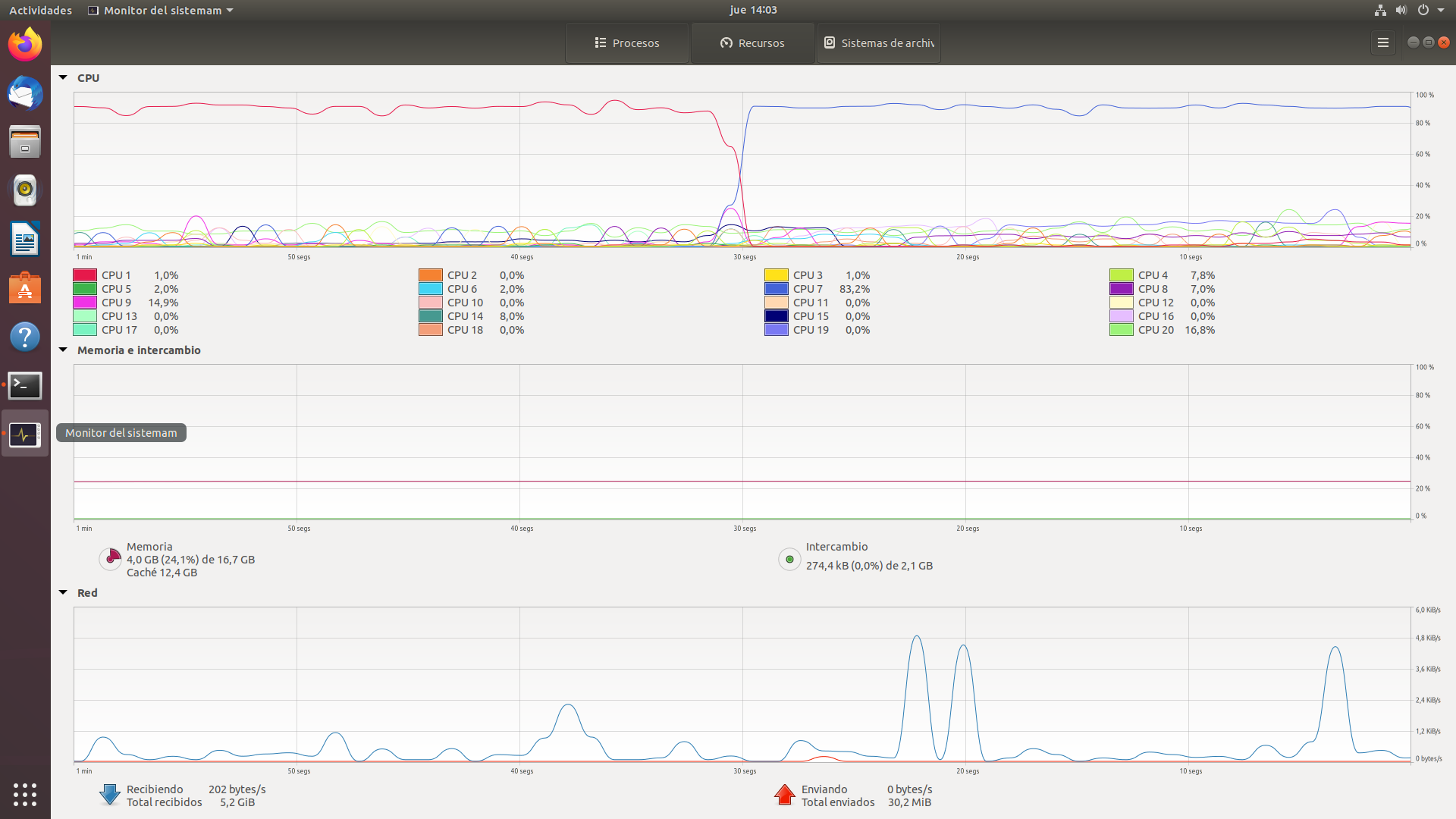The image size is (1456, 819).
Task: Select the Recursos tab
Action: click(753, 43)
